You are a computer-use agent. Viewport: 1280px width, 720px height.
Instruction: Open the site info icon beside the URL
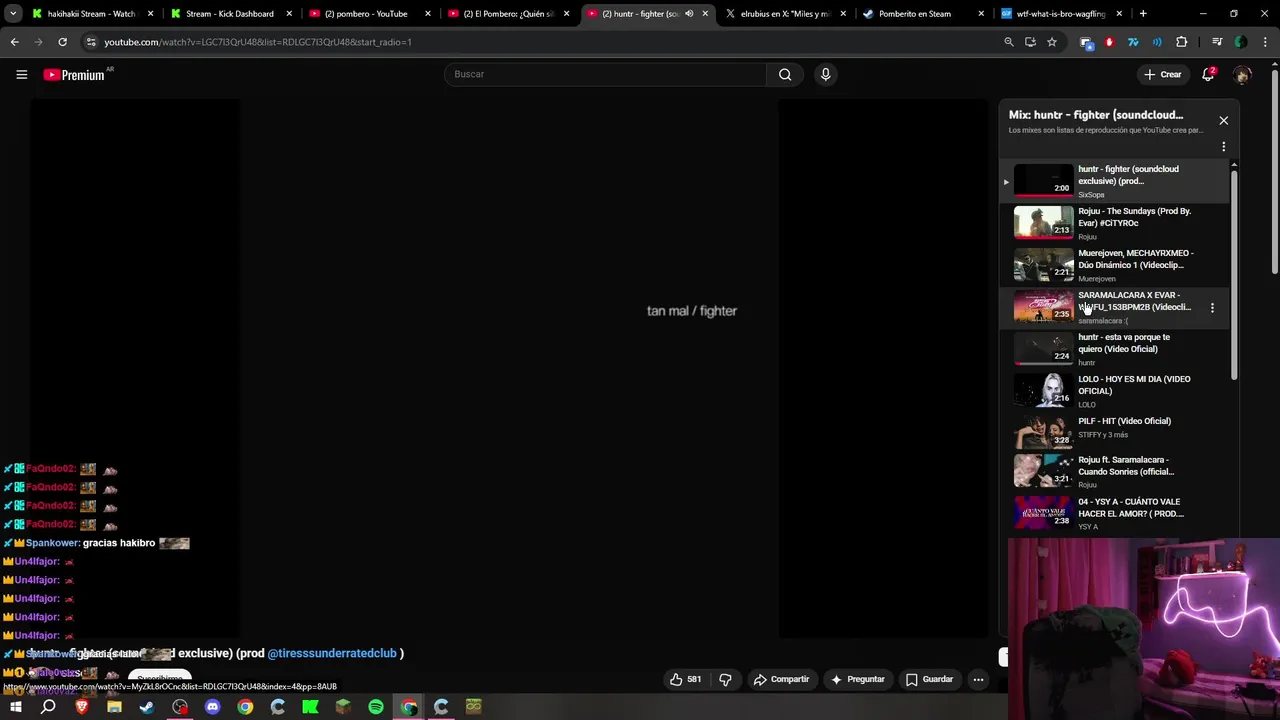(x=91, y=42)
